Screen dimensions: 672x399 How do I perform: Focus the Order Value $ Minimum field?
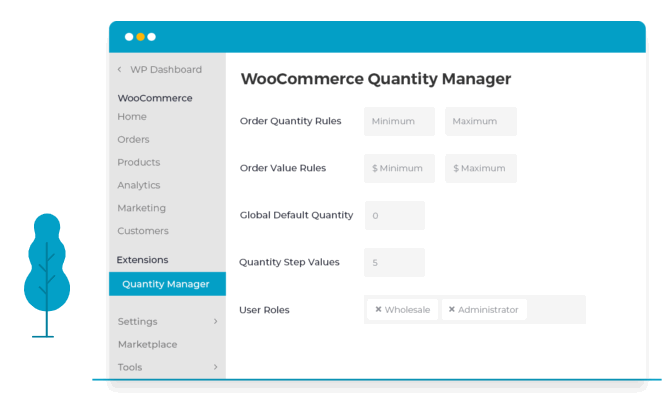pyautogui.click(x=399, y=168)
